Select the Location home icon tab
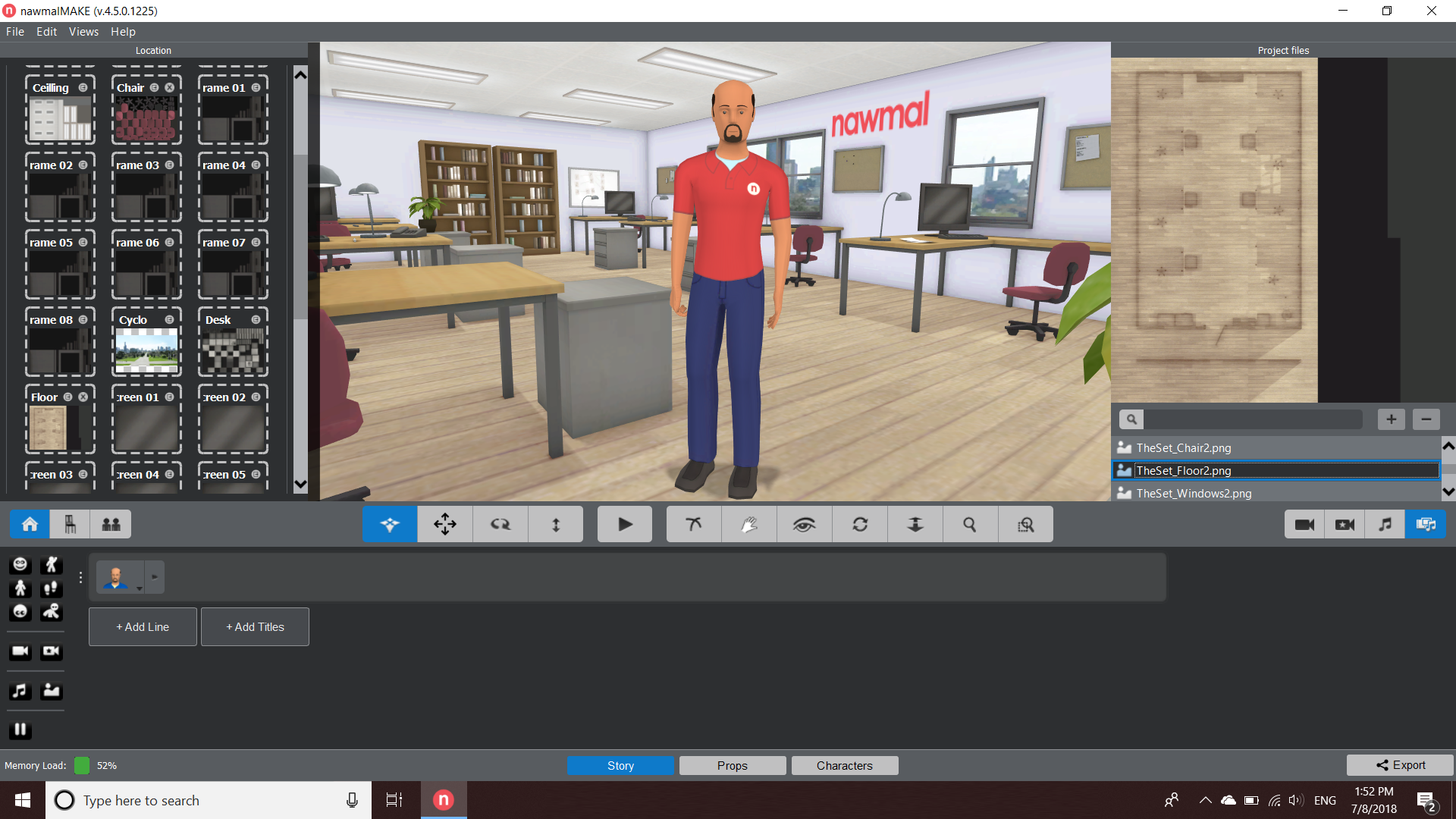Screen dimensions: 1456x819 pyautogui.click(x=30, y=524)
